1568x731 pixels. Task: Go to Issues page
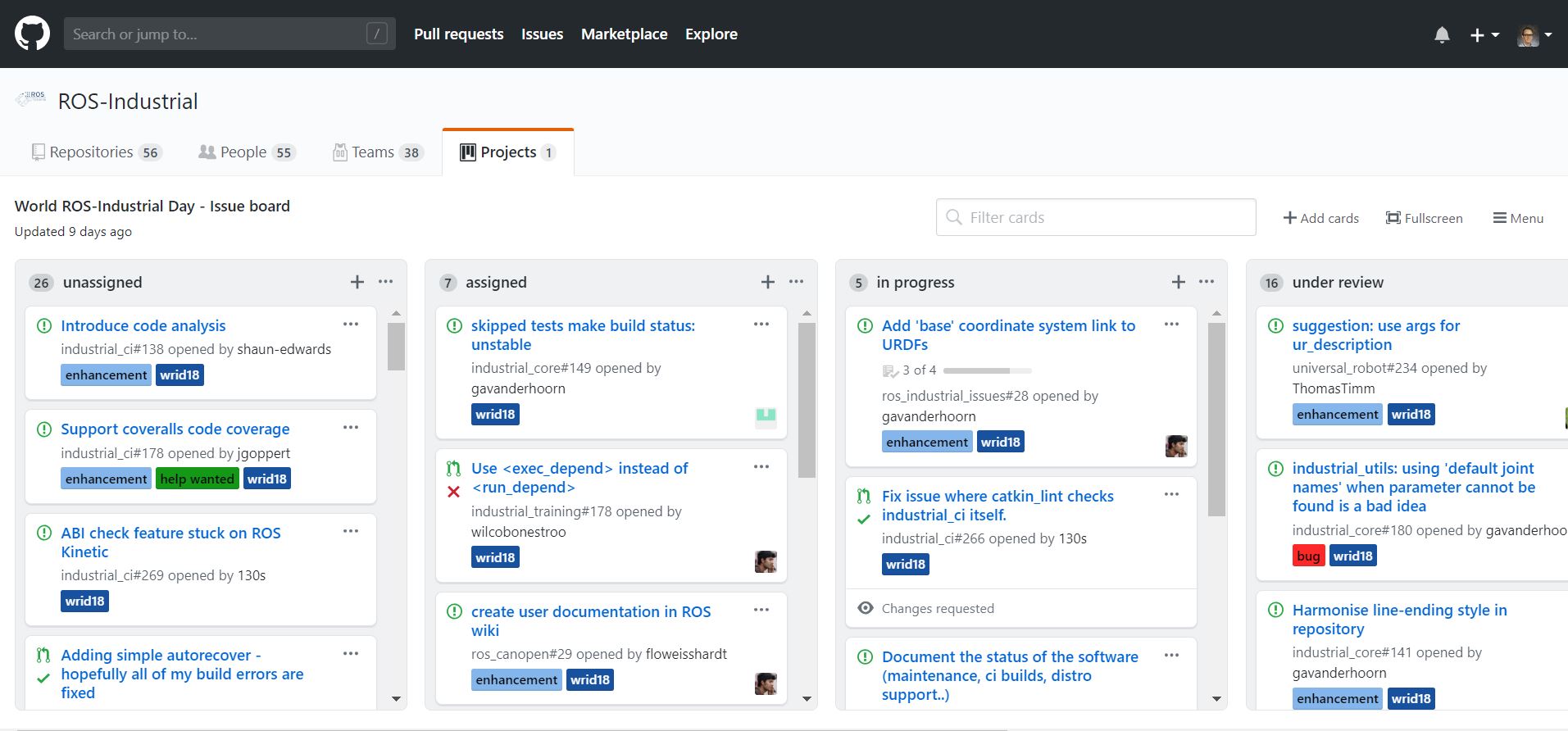[x=542, y=34]
